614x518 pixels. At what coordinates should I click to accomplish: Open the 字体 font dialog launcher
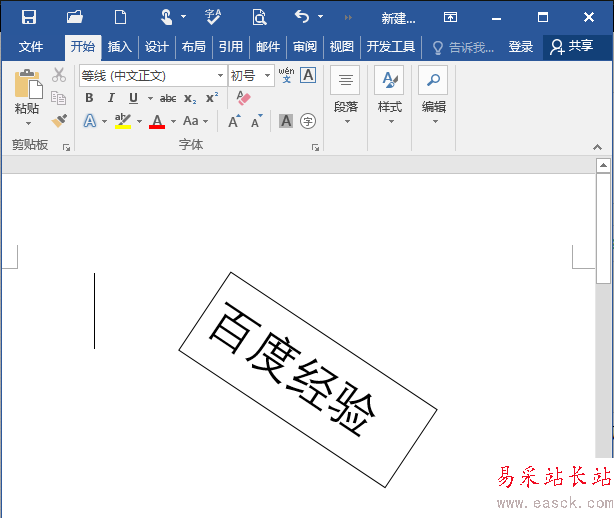tap(315, 148)
